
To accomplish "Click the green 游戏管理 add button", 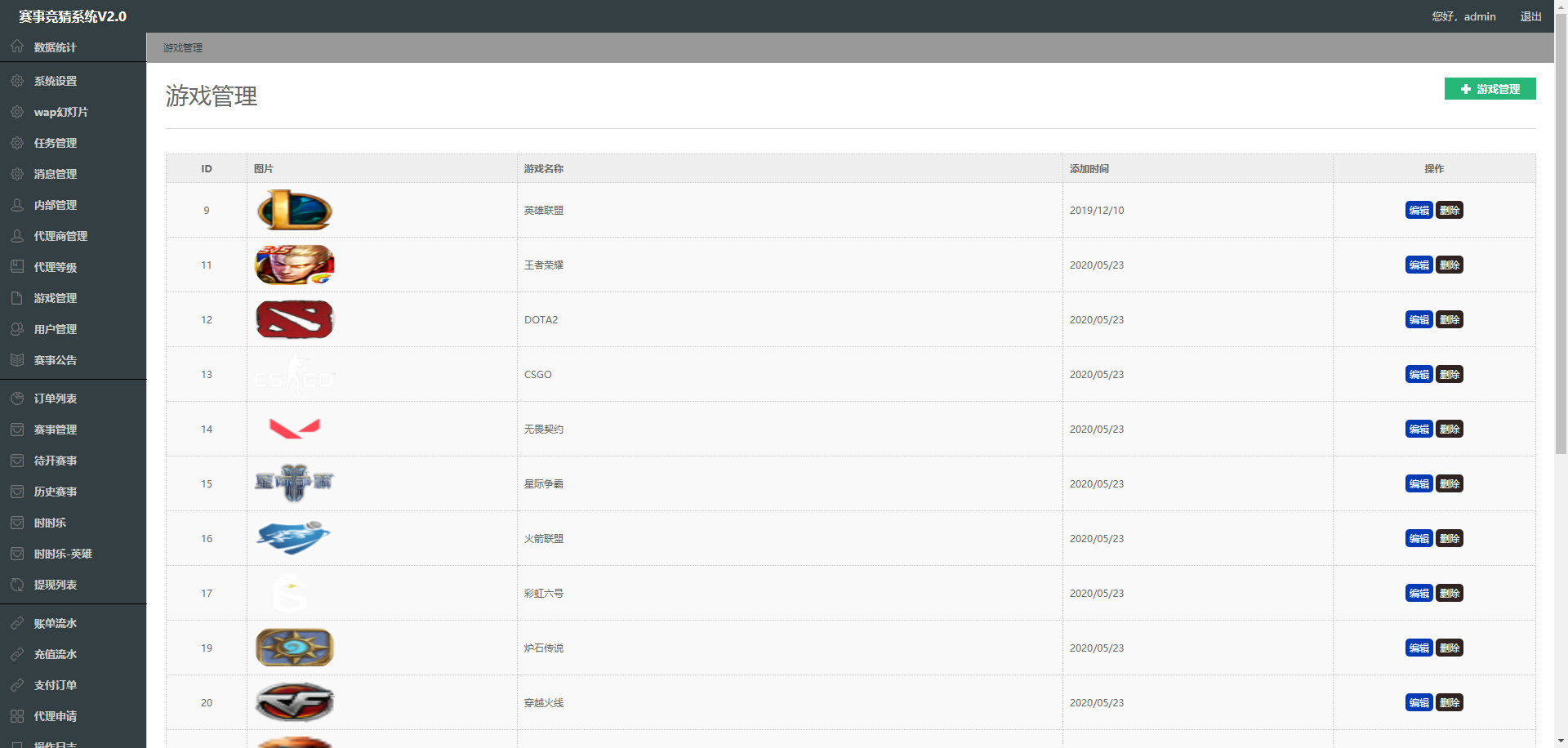I will click(1490, 89).
